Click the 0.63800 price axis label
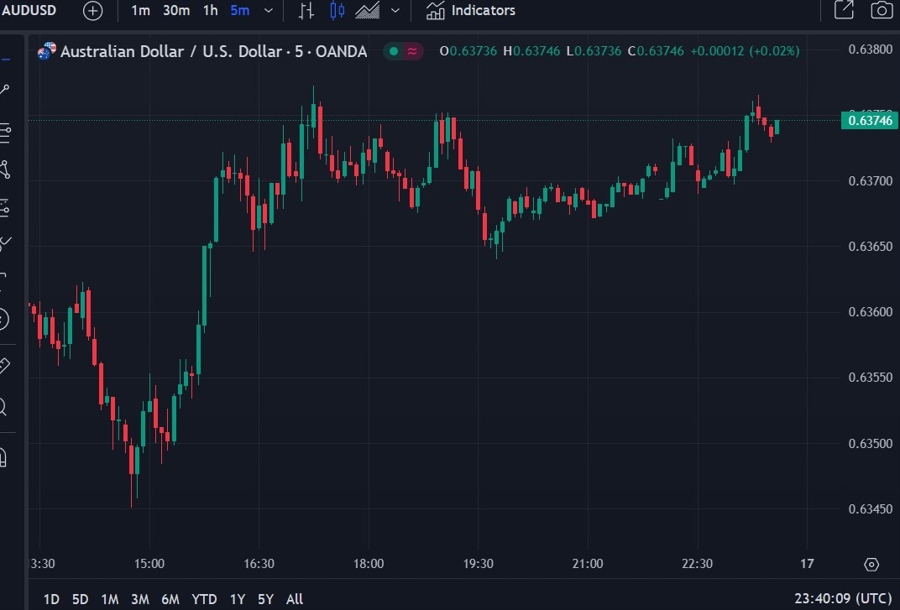Image resolution: width=900 pixels, height=610 pixels. pos(871,49)
